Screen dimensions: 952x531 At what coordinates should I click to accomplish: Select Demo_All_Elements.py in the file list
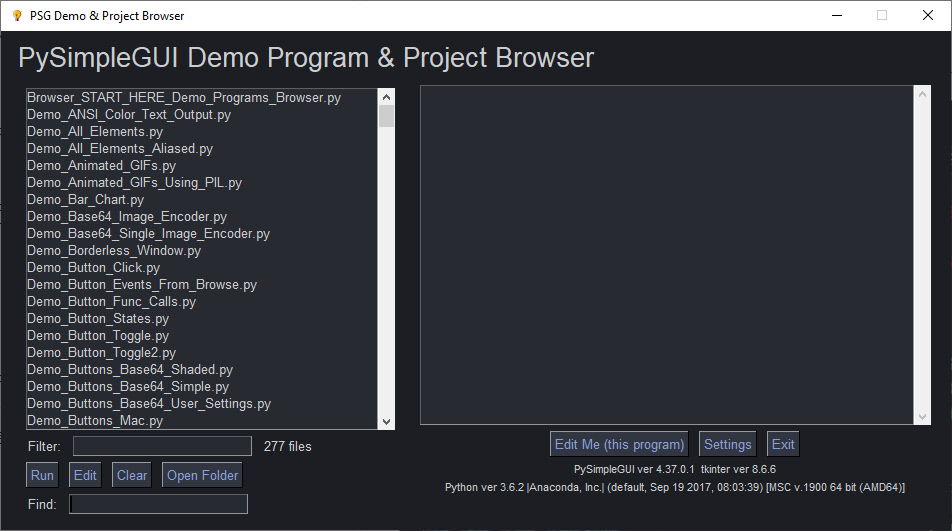95,132
